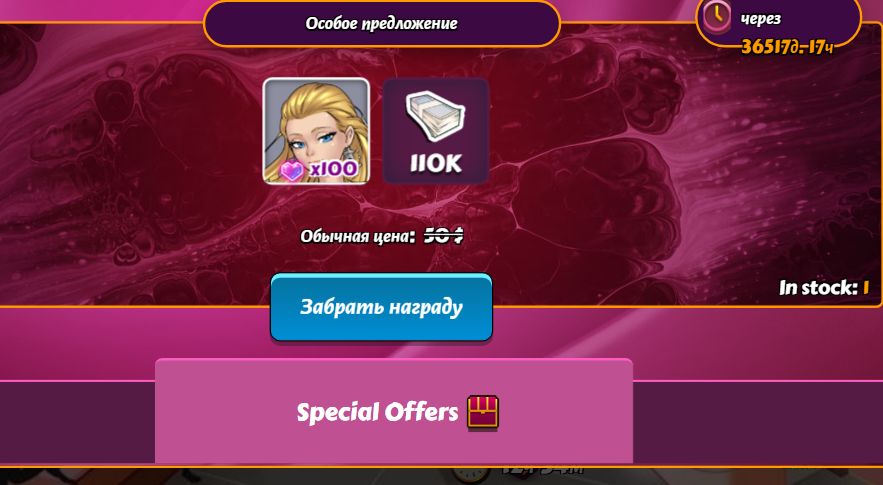Click the Забрать награду button

coord(381,307)
